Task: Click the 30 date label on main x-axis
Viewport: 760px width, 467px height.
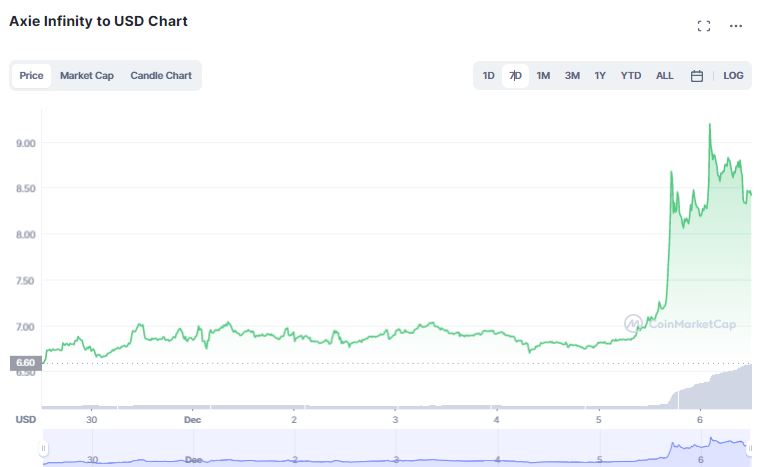Action: (92, 420)
